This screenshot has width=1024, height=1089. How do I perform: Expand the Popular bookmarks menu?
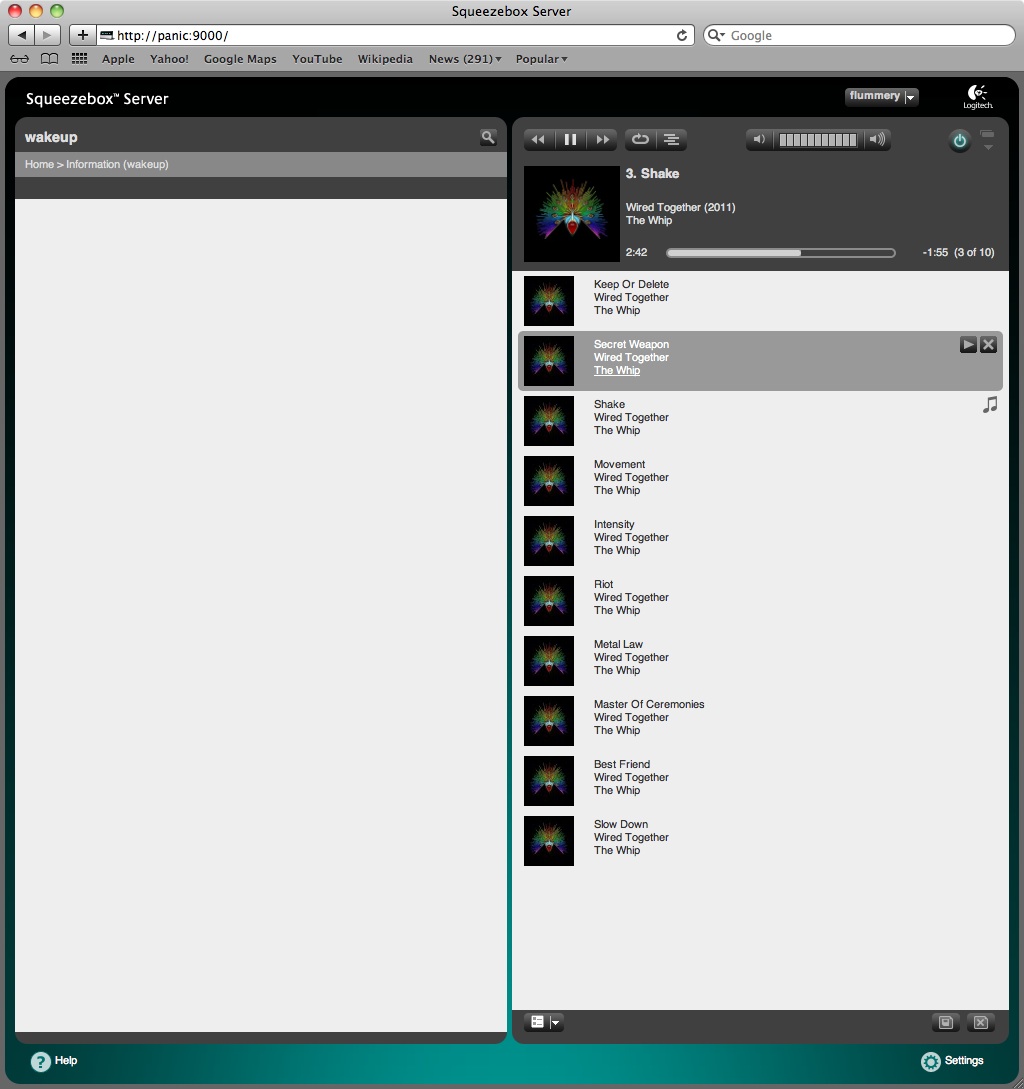(541, 59)
